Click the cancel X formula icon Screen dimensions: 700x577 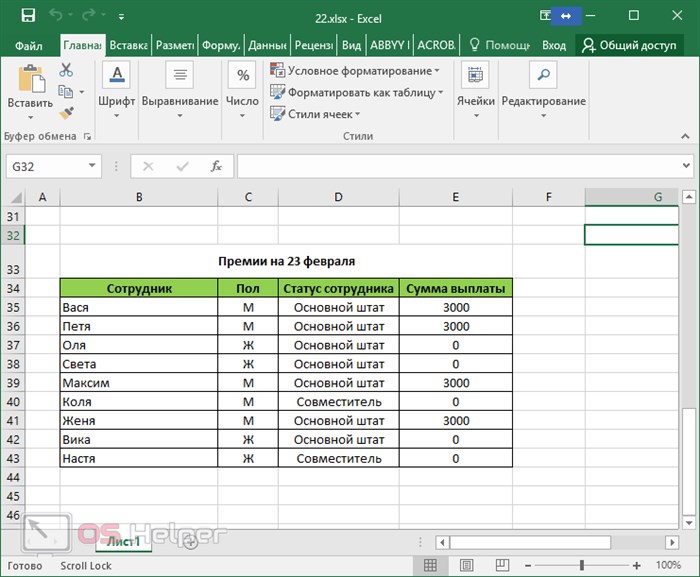tap(148, 167)
